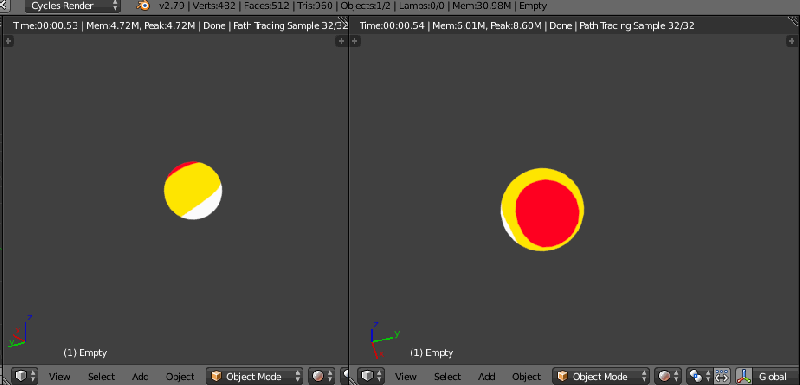Expand the tool shelf plus icon in right viewport
Viewport: 800px width, 385px height.
point(356,41)
